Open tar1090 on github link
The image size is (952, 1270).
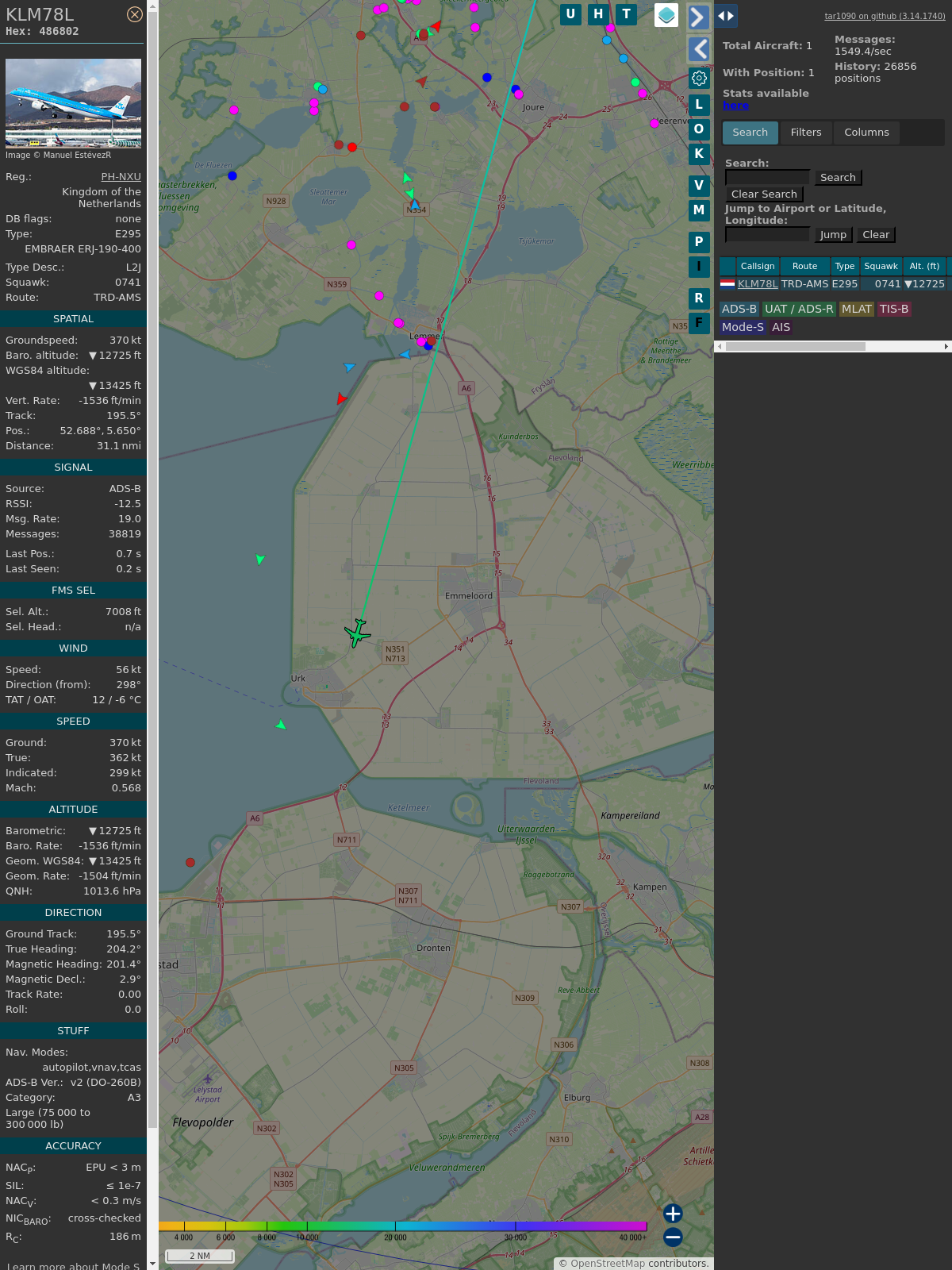coord(885,16)
